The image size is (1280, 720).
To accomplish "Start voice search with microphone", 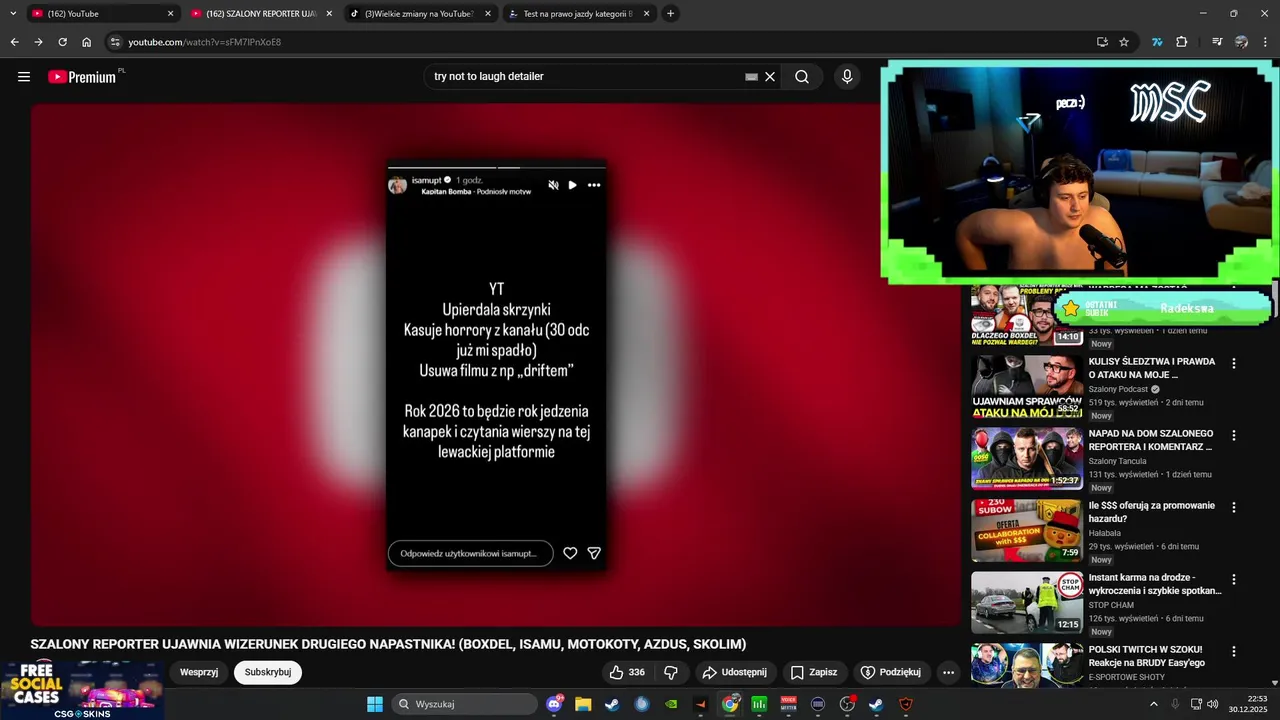I will [x=847, y=77].
